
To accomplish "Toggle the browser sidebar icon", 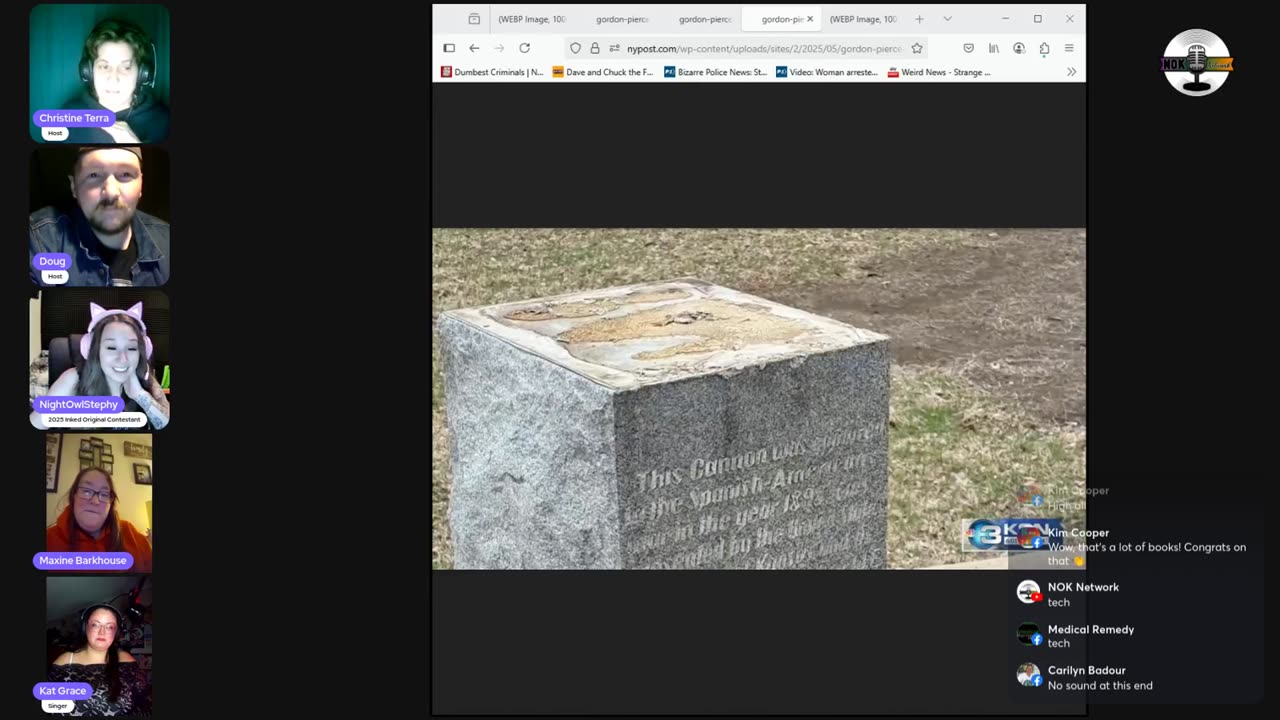I will (x=449, y=48).
